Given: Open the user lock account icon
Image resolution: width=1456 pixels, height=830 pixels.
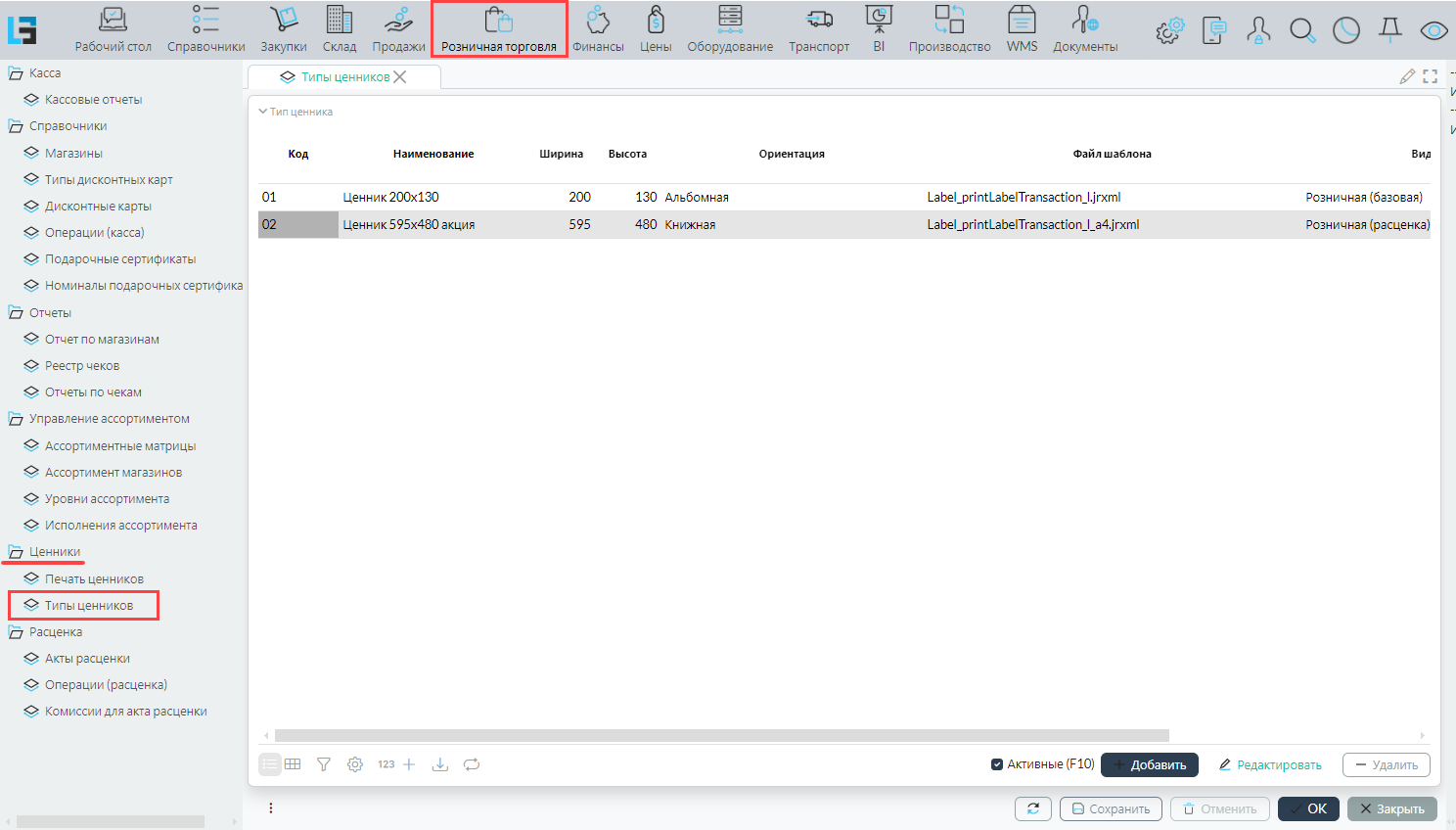Looking at the screenshot, I should (1258, 30).
